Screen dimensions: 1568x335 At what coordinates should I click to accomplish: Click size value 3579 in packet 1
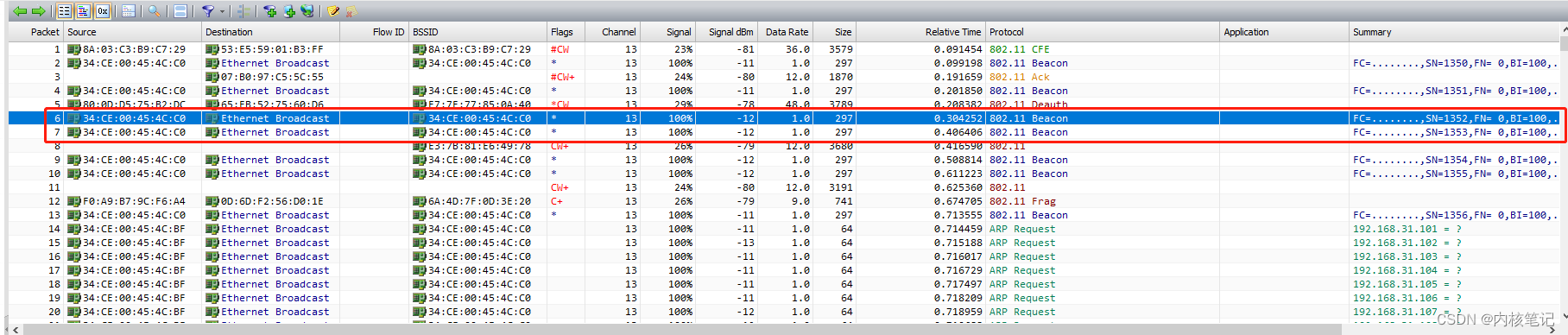[x=840, y=49]
